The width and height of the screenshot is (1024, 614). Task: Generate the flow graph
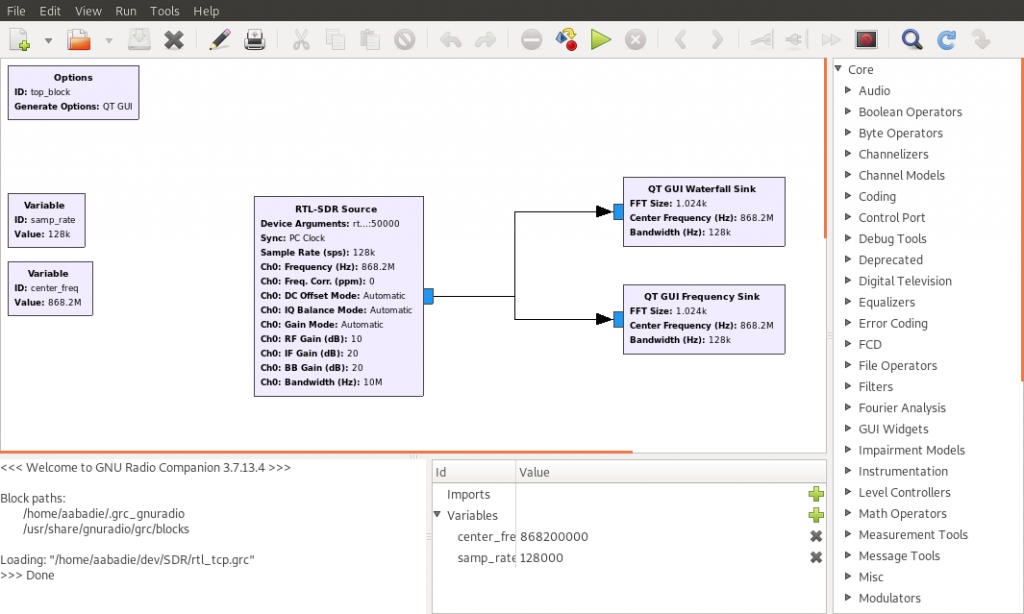pos(566,40)
